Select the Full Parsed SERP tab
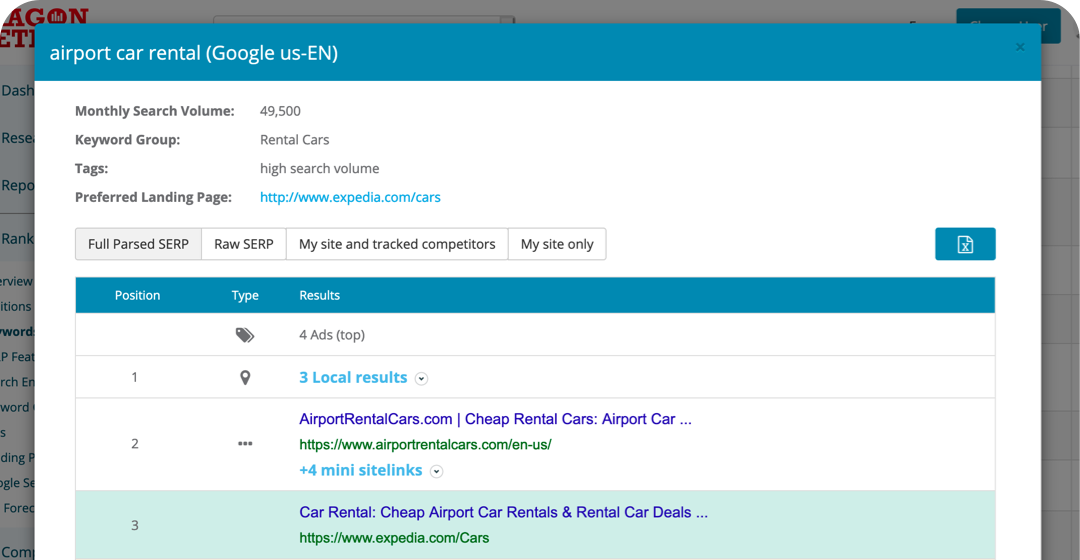This screenshot has width=1080, height=560. pyautogui.click(x=138, y=244)
